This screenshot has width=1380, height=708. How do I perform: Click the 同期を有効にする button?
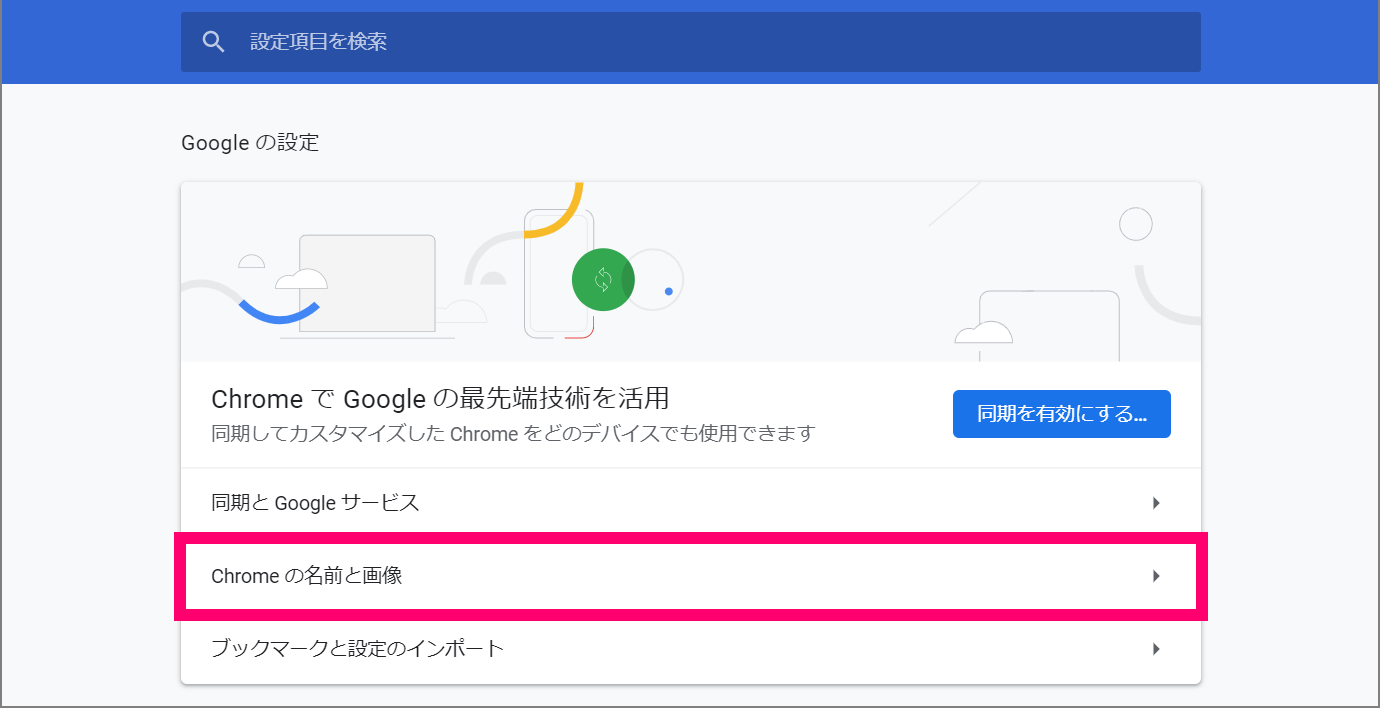coord(1061,413)
